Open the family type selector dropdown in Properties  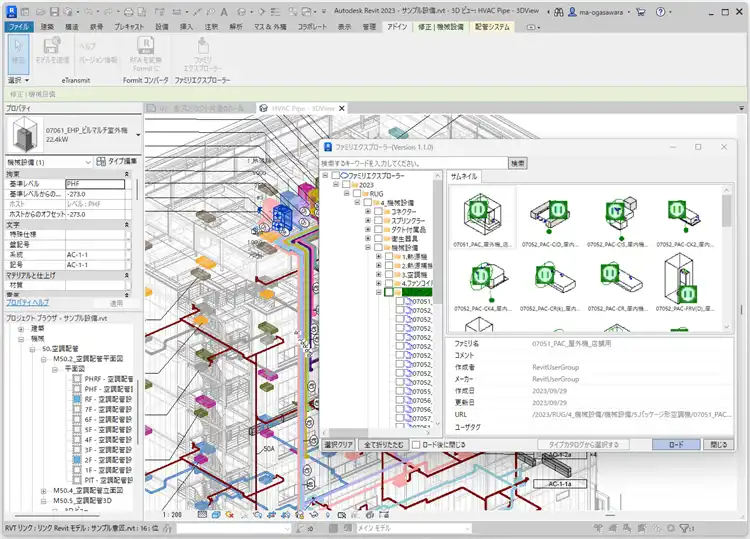point(138,135)
